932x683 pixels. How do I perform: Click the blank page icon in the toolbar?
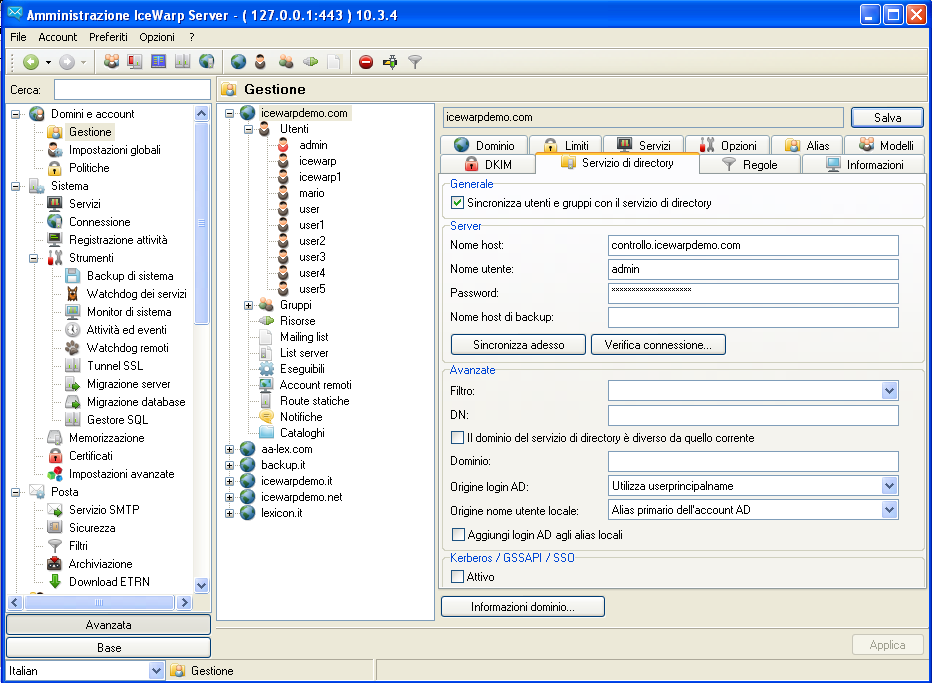click(334, 62)
